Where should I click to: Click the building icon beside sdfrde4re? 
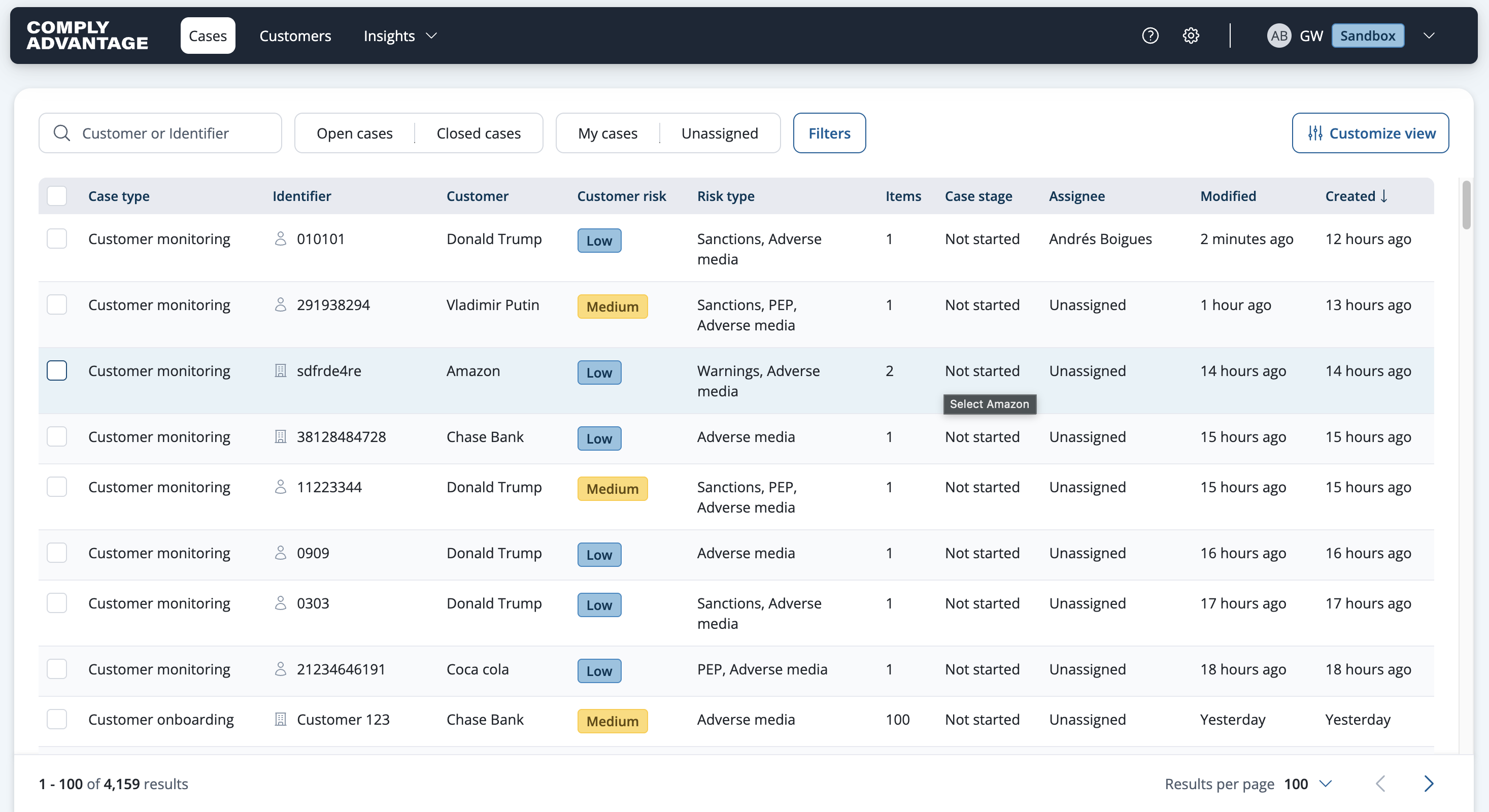[x=280, y=370]
